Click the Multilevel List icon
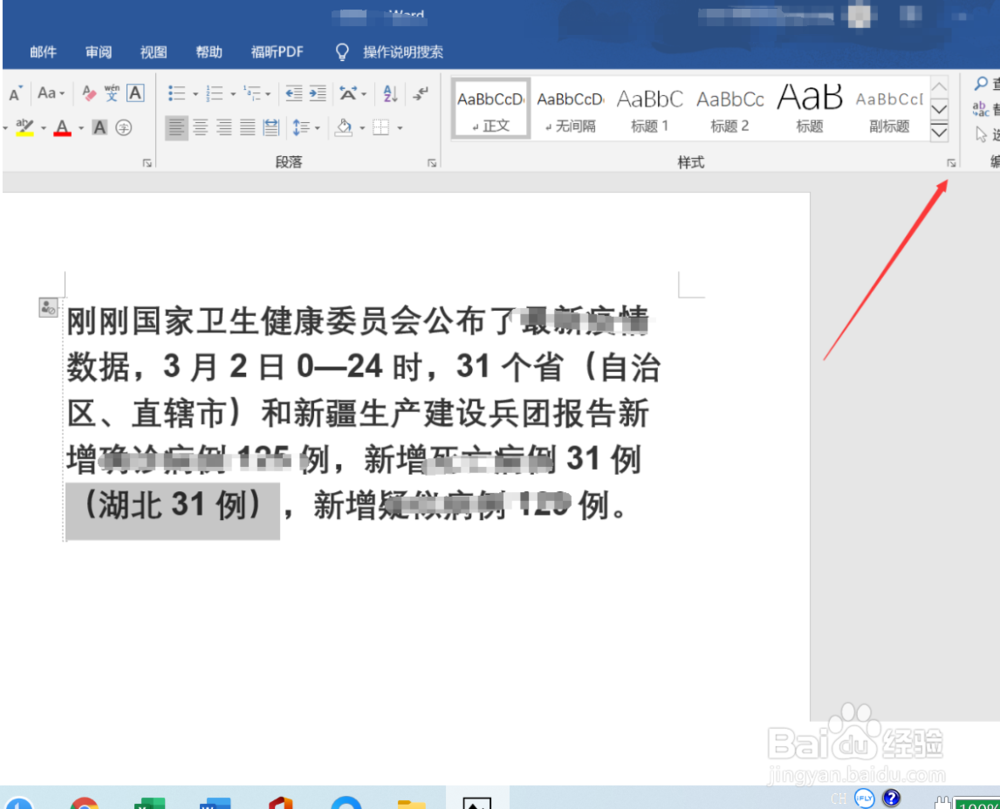Image resolution: width=1000 pixels, height=809 pixels. [253, 94]
